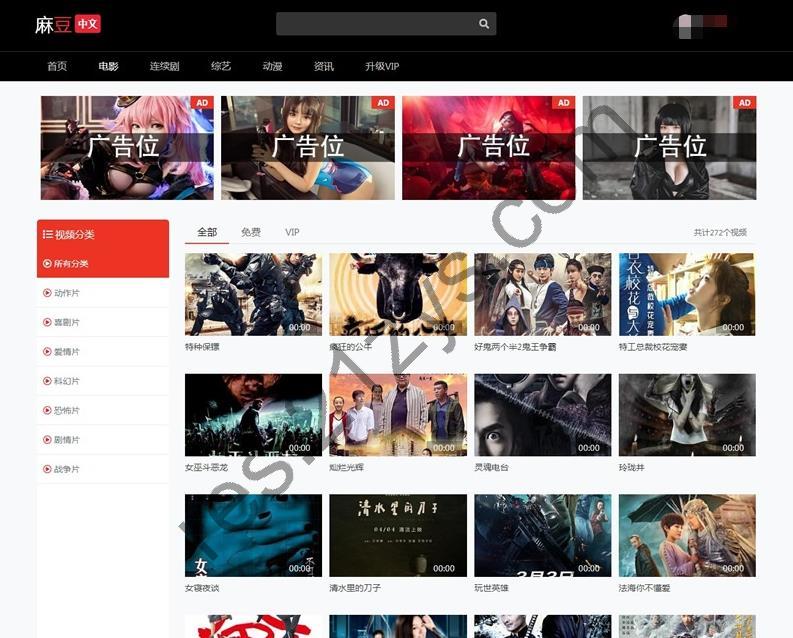Click the play icon beside 动作片
Image resolution: width=793 pixels, height=638 pixels.
coord(47,293)
